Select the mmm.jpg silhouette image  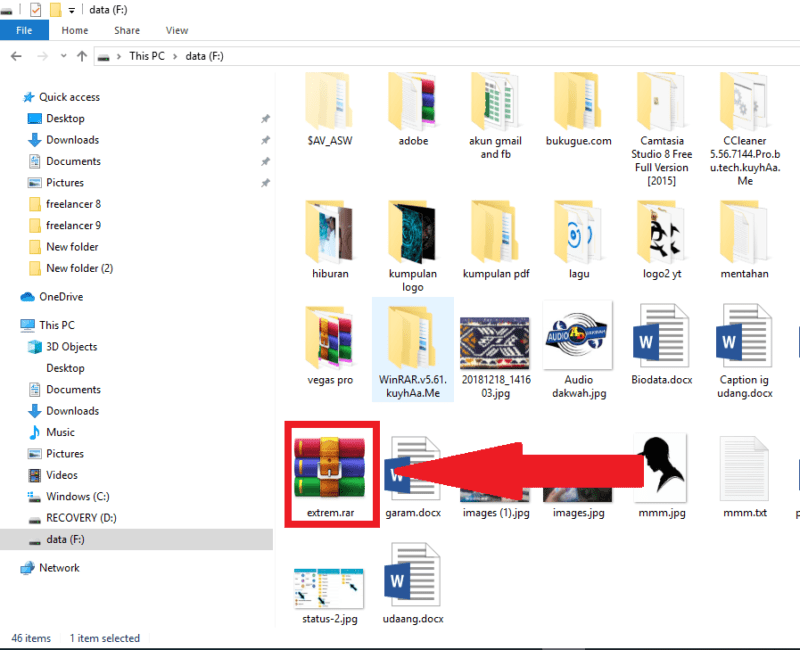[661, 476]
